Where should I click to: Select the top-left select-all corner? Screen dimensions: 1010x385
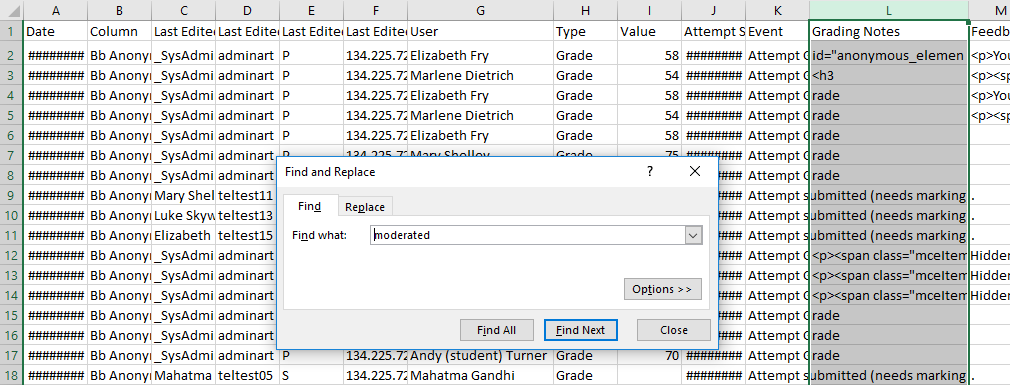click(12, 10)
